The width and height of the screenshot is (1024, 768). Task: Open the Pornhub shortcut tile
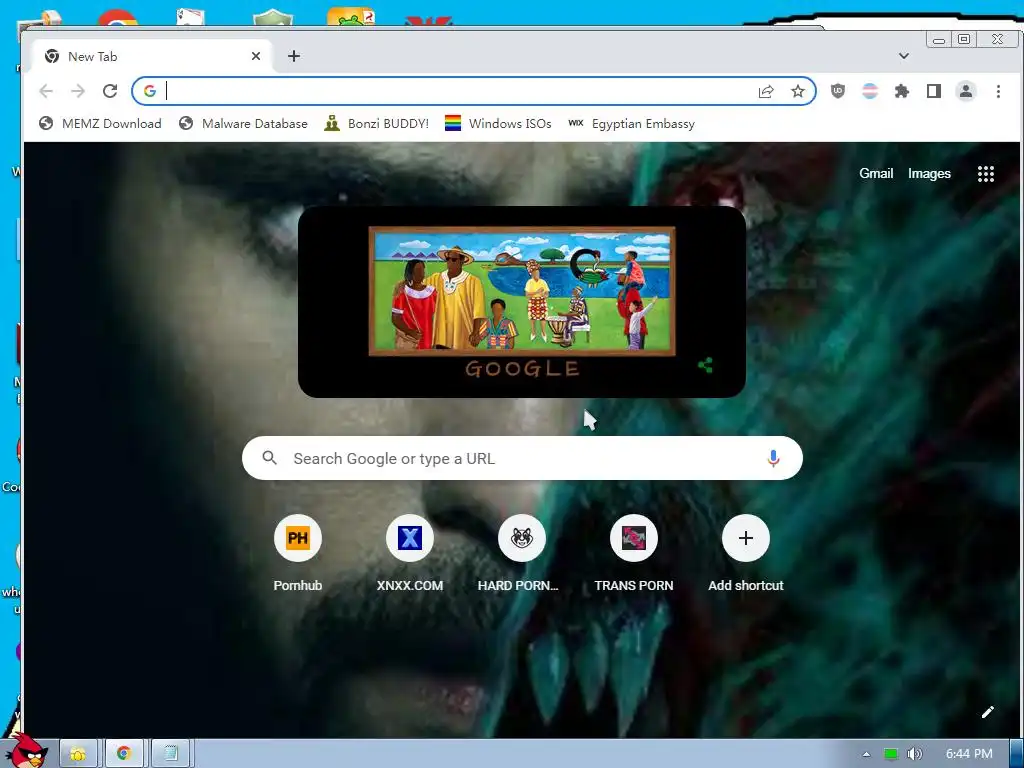[298, 552]
